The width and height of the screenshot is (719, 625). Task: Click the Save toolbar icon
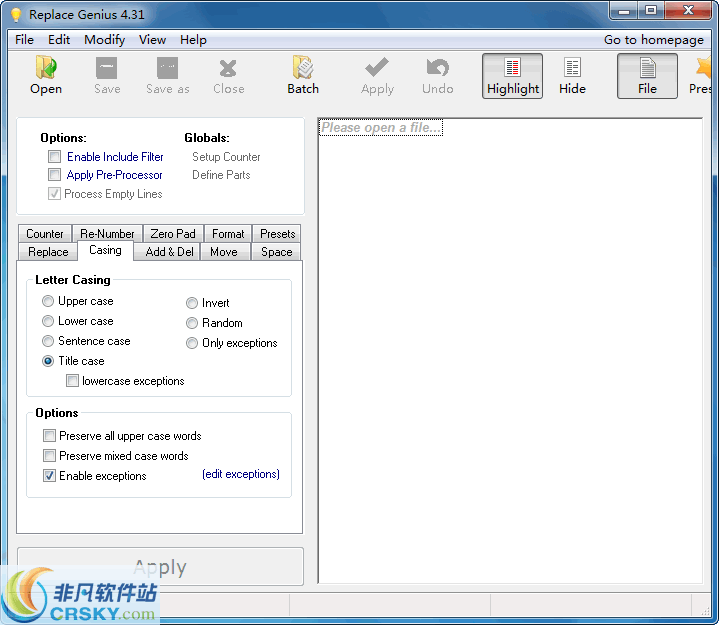click(x=107, y=76)
